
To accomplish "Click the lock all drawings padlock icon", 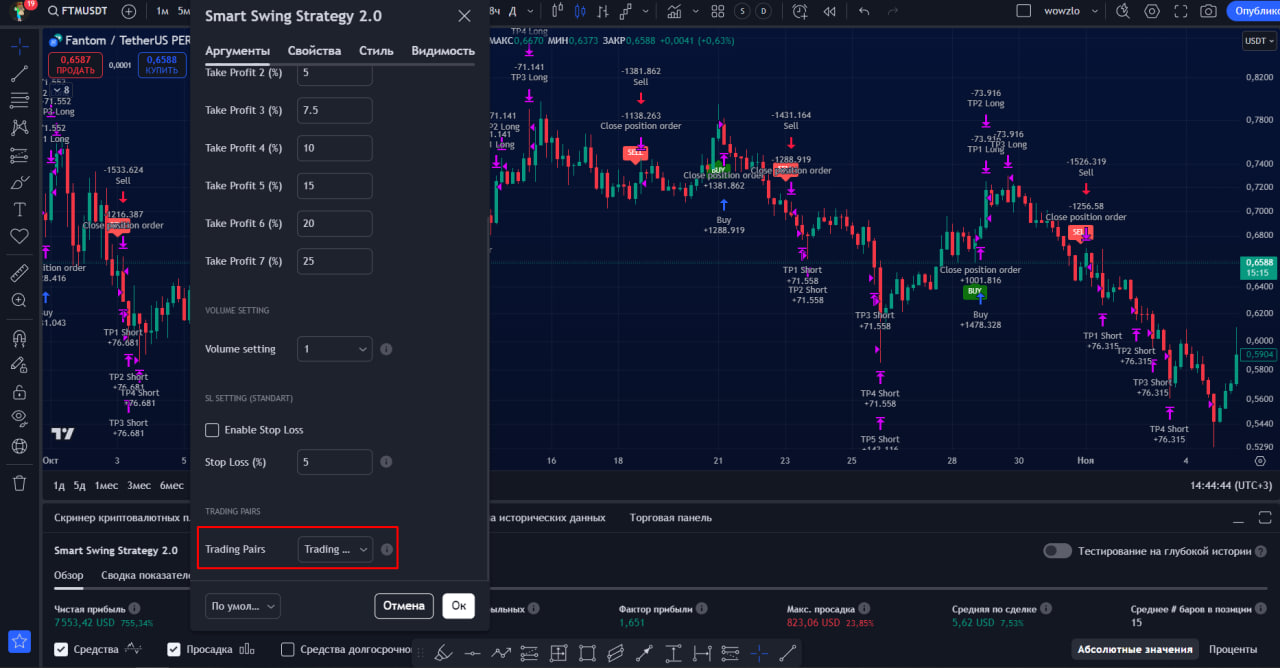I will coord(19,392).
